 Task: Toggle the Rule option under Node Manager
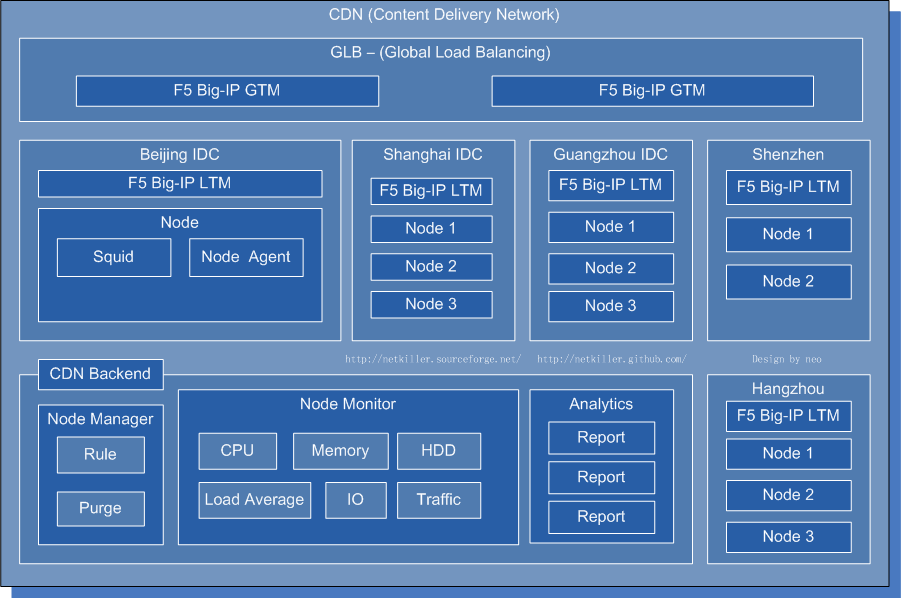[100, 455]
